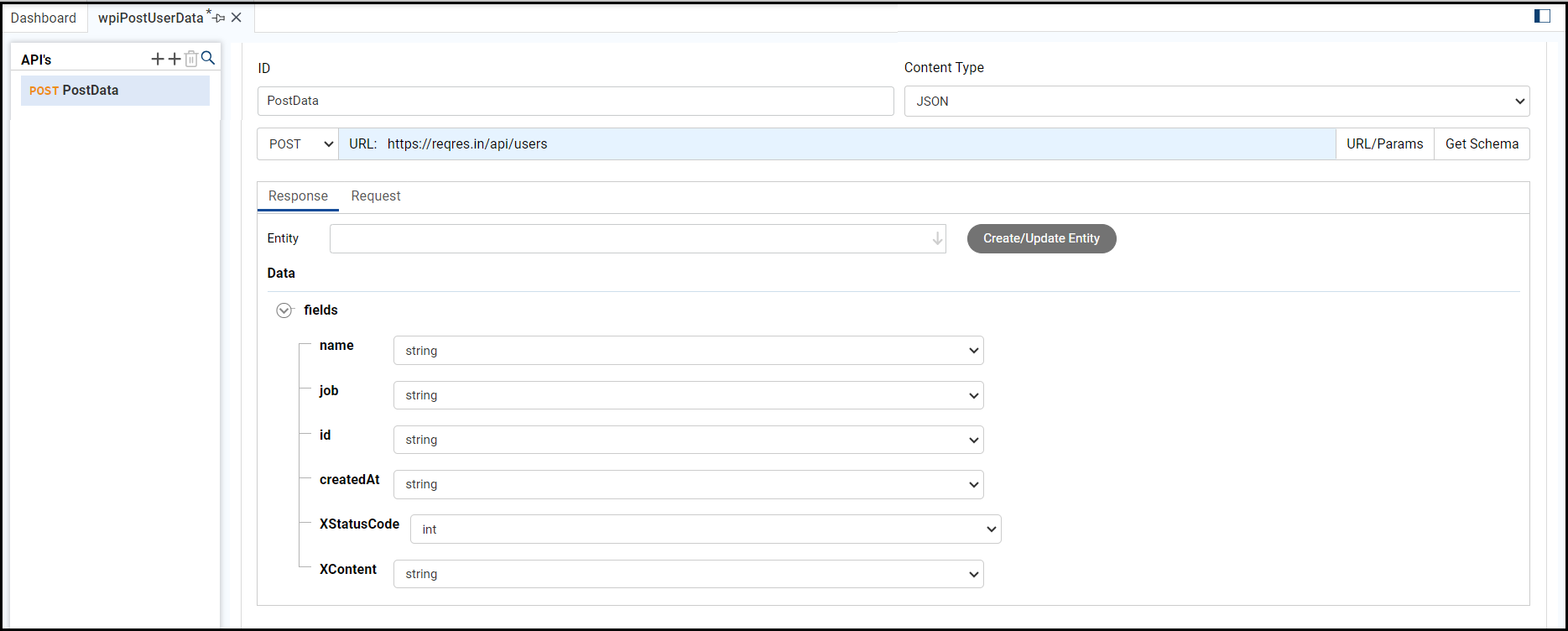The image size is (1568, 631).
Task: Click the second plus icon beside the trash
Action: pyautogui.click(x=175, y=59)
